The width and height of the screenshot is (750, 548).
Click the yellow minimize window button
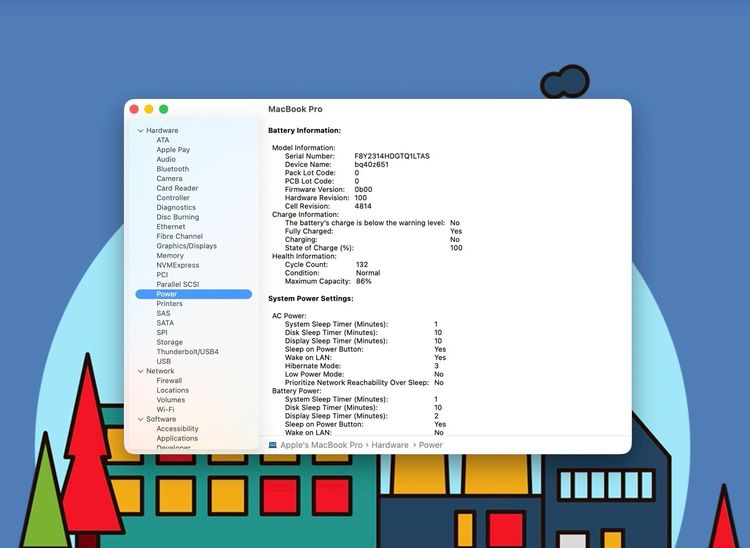pos(149,109)
